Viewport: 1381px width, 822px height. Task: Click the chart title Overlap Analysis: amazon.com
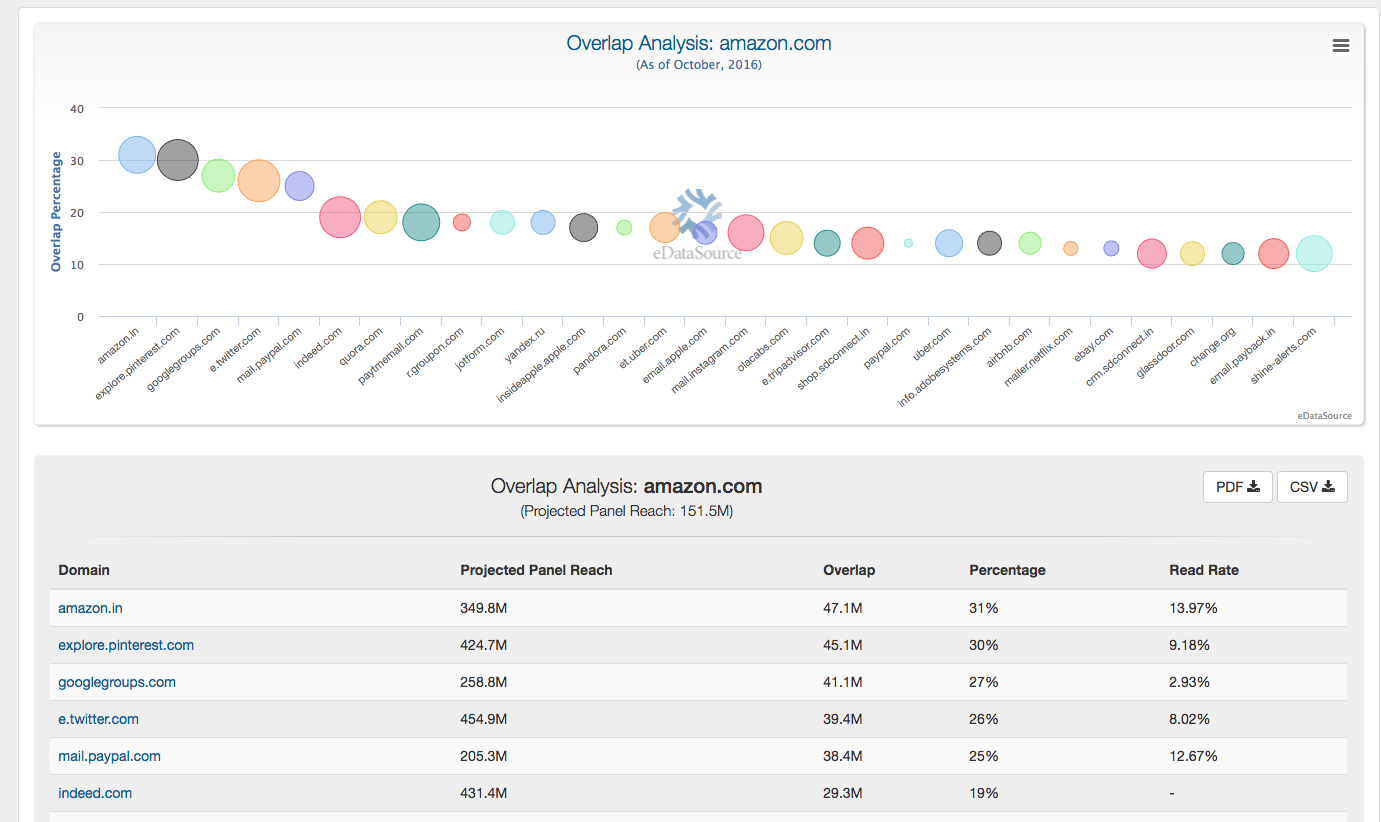point(699,43)
